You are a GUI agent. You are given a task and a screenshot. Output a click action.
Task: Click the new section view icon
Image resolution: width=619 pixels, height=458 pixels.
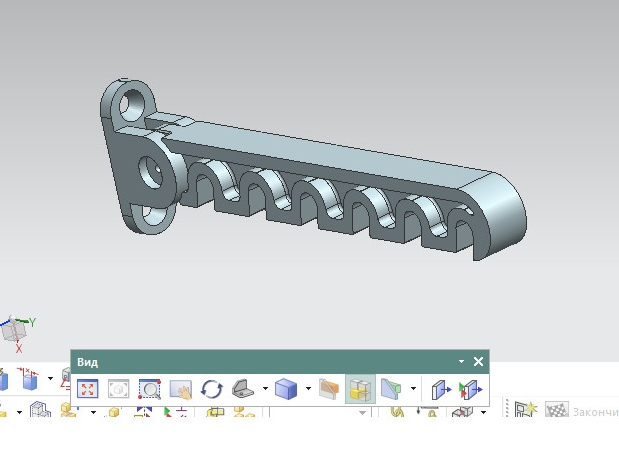click(441, 389)
